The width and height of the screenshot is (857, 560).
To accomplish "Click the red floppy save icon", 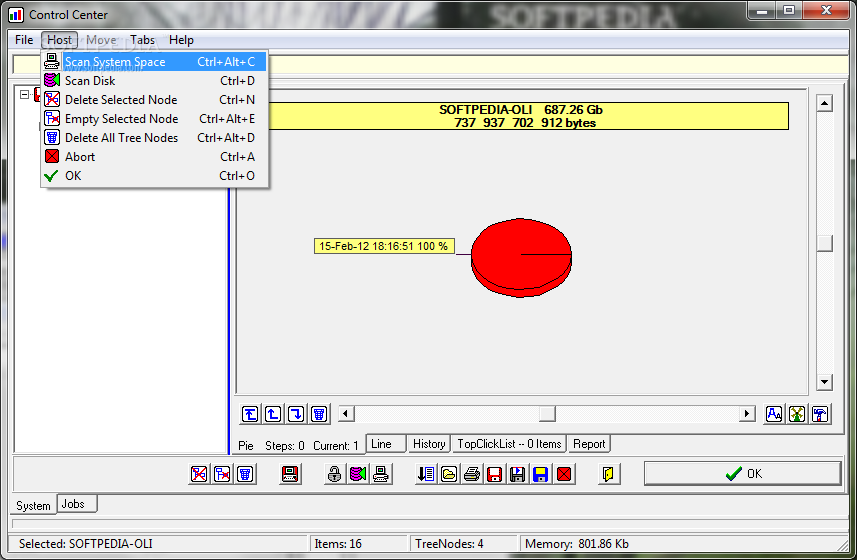I will pyautogui.click(x=495, y=474).
